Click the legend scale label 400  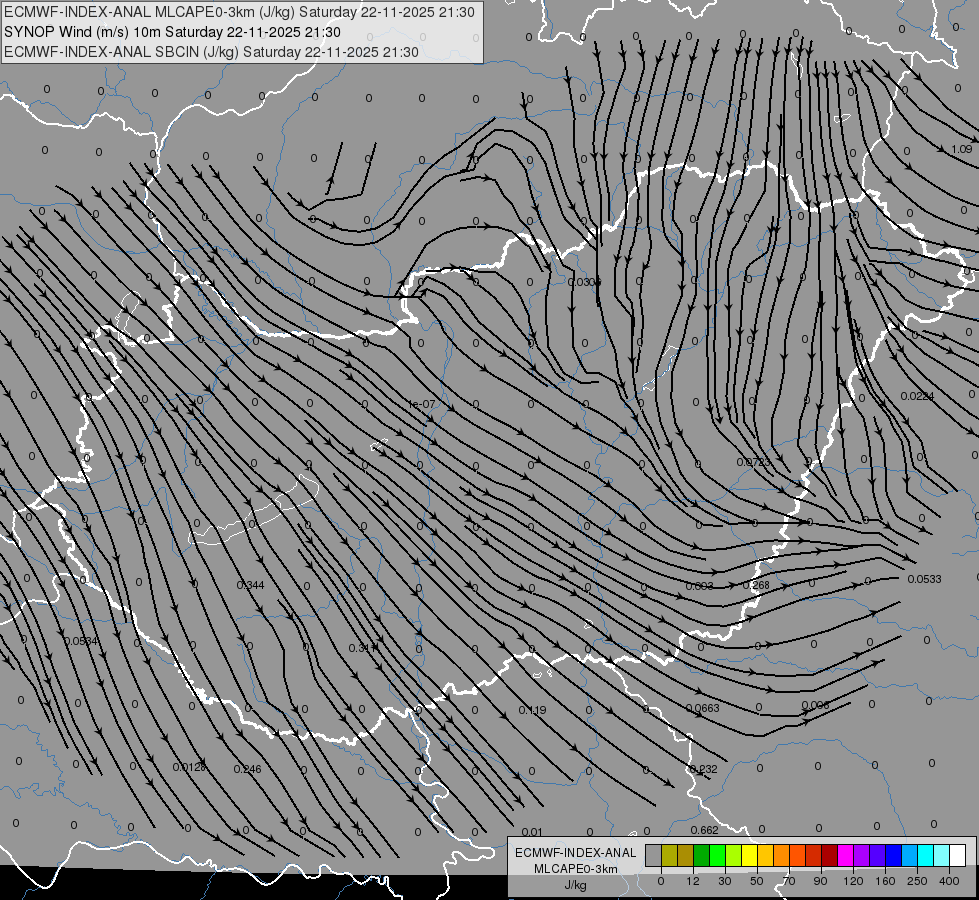click(949, 881)
